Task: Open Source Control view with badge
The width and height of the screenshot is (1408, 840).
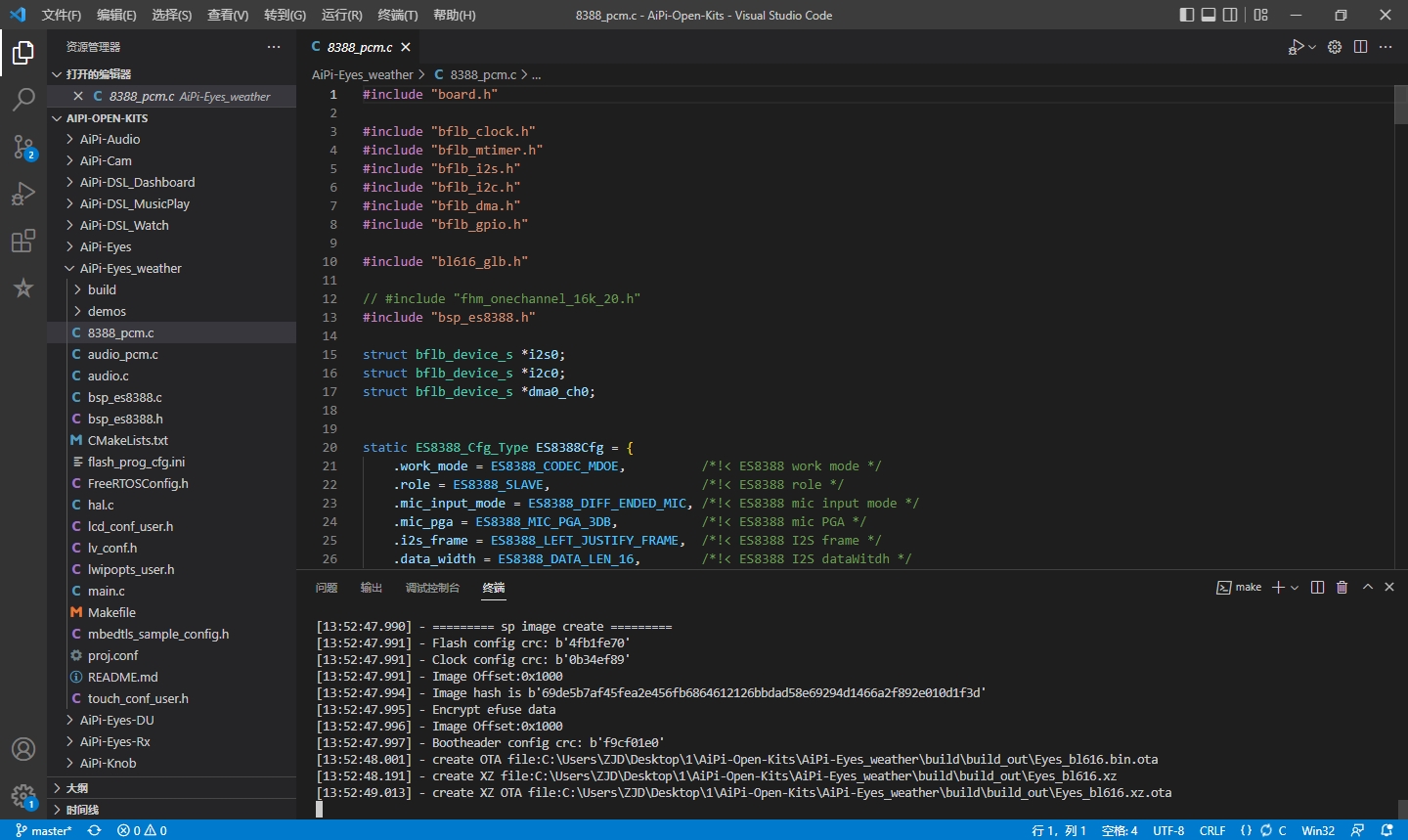Action: point(23,147)
